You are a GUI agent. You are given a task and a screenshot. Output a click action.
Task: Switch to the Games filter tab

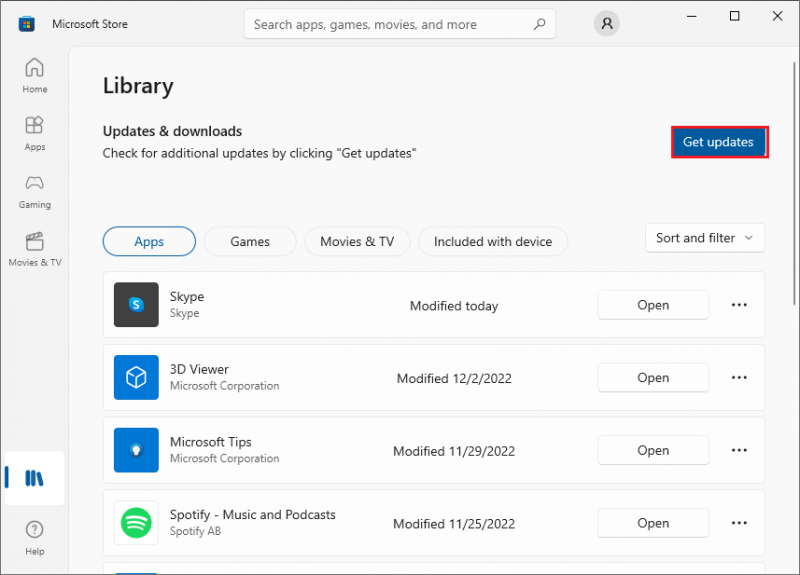(250, 241)
